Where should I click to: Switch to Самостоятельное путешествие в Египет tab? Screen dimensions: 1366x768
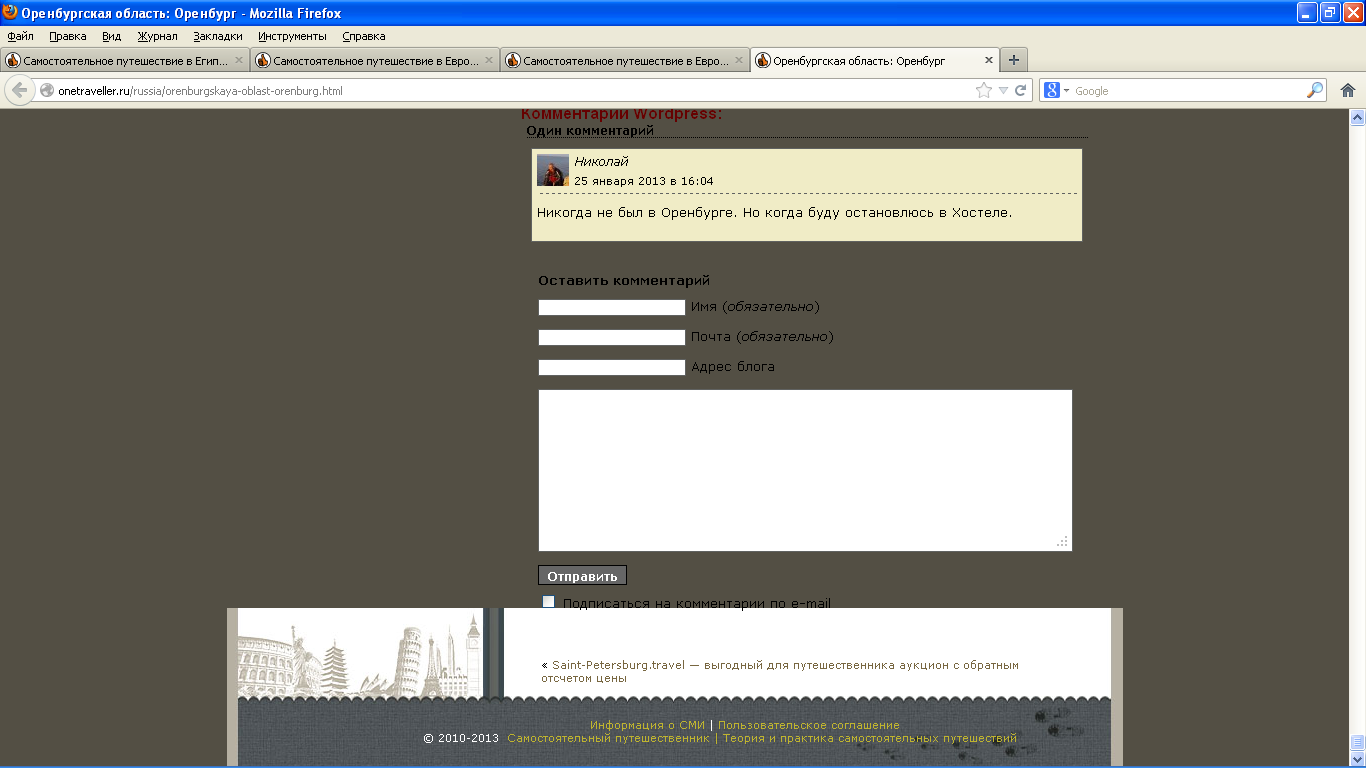pos(125,60)
